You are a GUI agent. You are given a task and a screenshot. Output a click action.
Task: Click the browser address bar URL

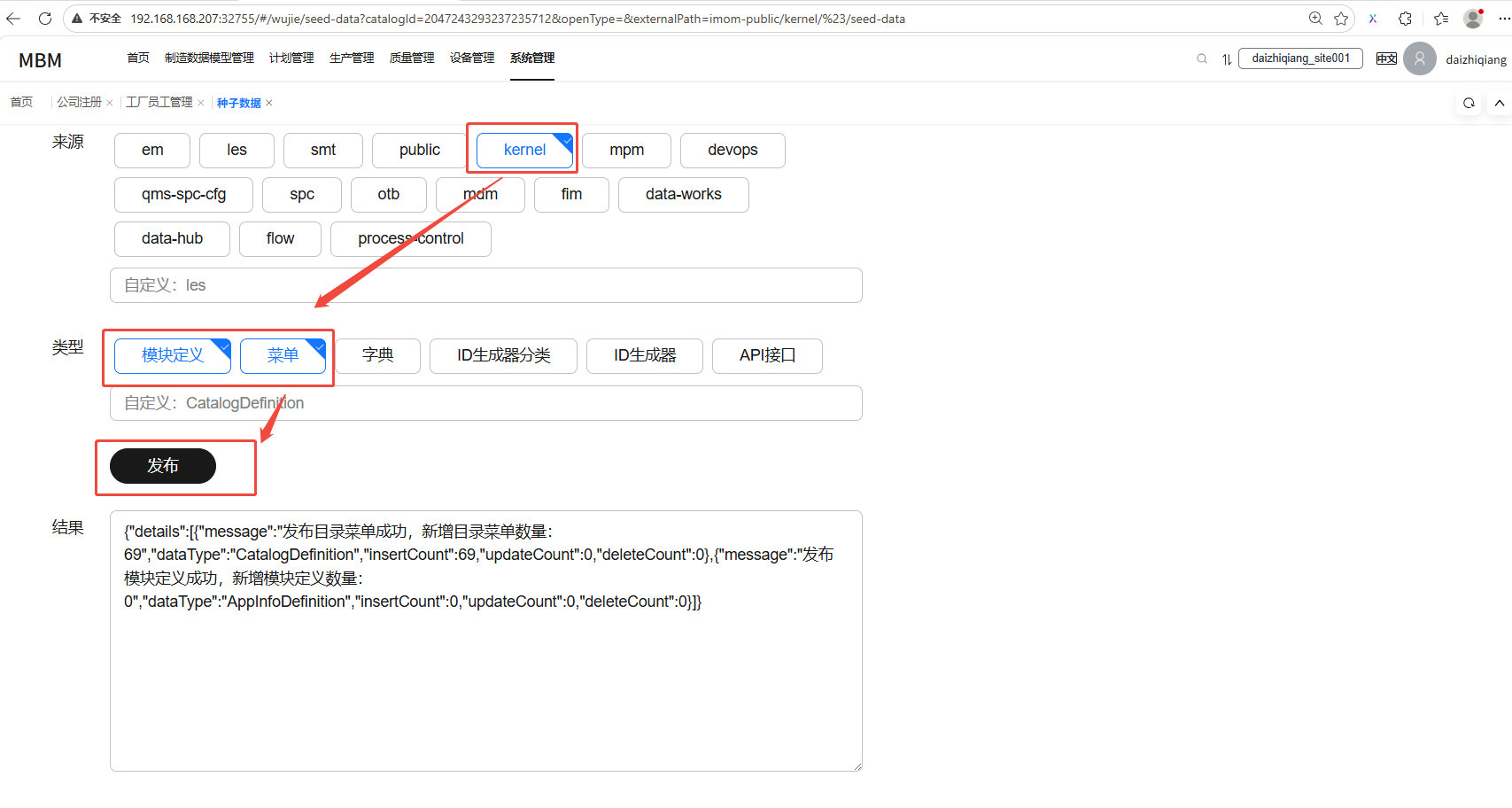[517, 19]
